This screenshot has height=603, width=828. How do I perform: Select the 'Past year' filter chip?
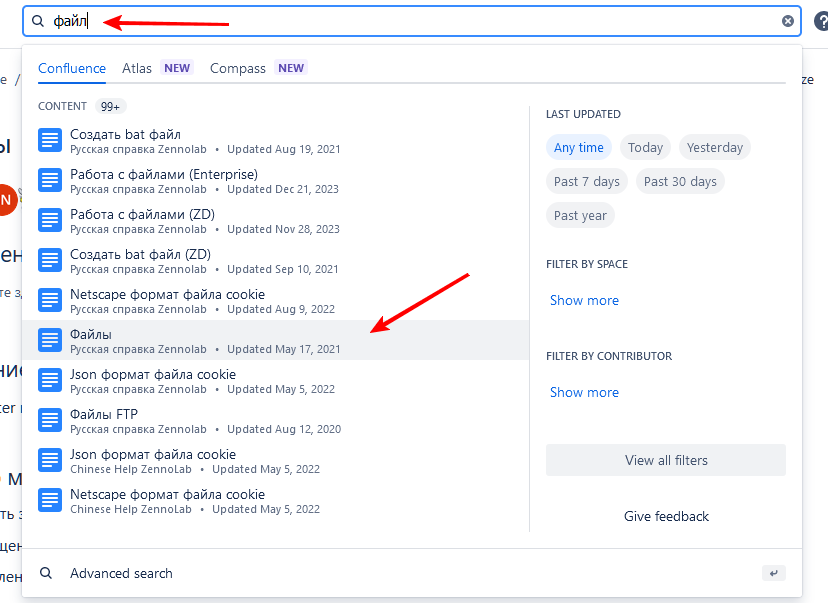coord(580,215)
